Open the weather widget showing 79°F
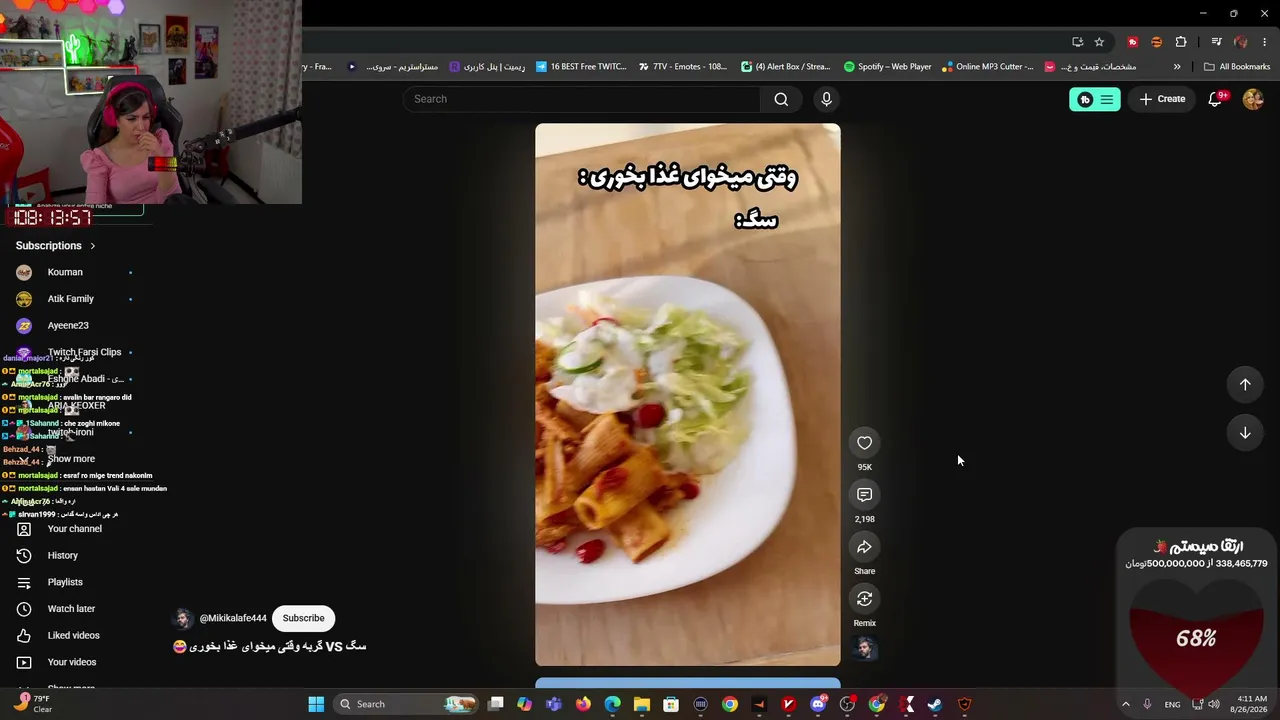Screen dimensions: 1280x720 tap(32, 704)
